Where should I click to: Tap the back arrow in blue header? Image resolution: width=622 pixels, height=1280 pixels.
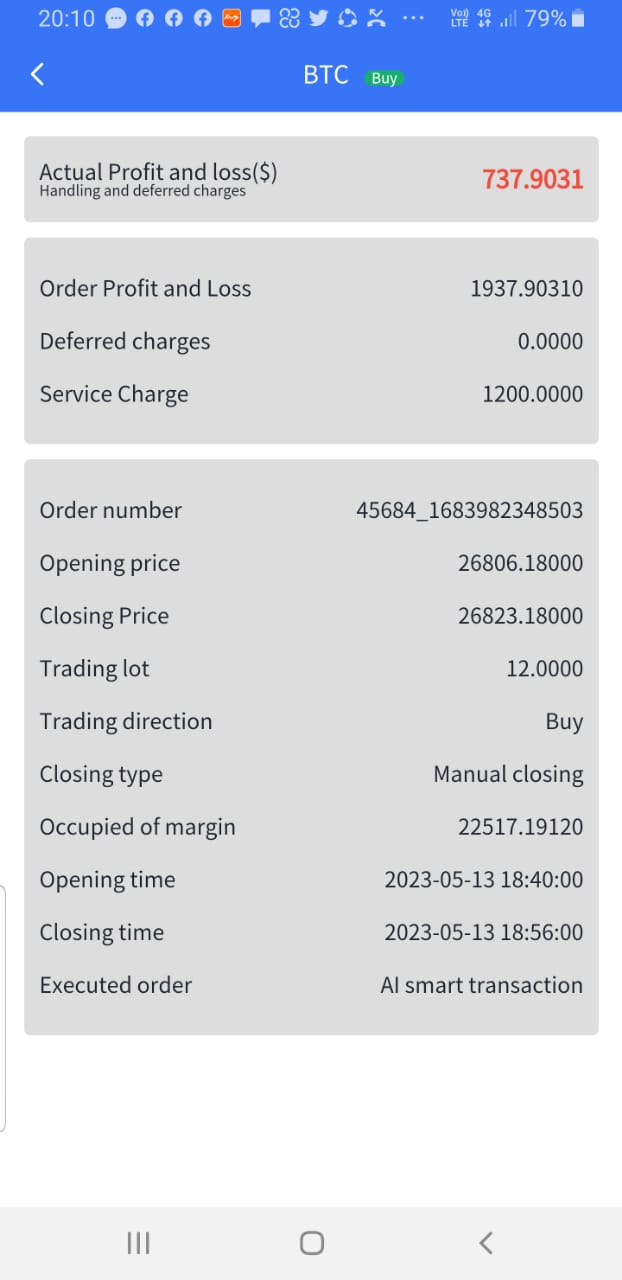38,74
